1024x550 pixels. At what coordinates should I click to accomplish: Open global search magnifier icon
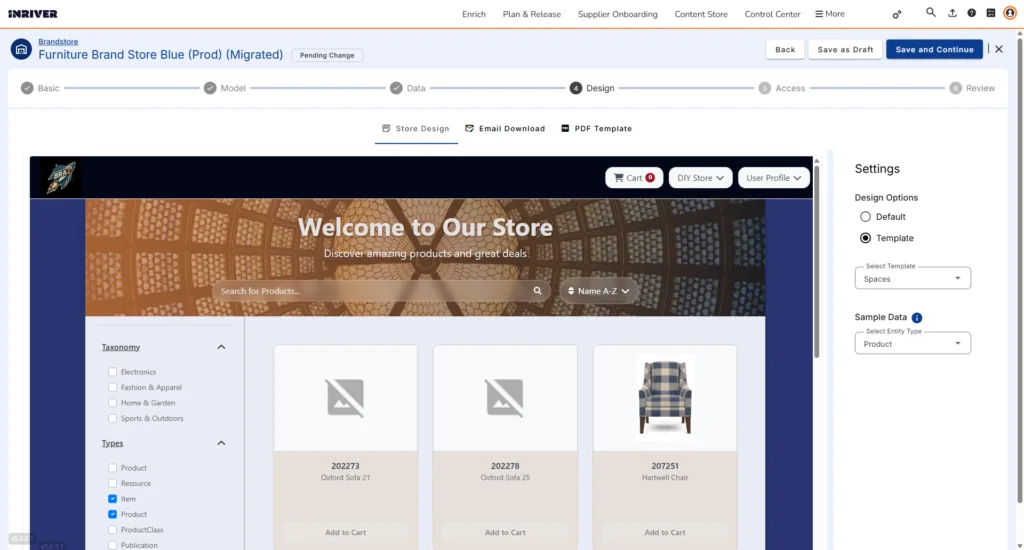(x=931, y=12)
